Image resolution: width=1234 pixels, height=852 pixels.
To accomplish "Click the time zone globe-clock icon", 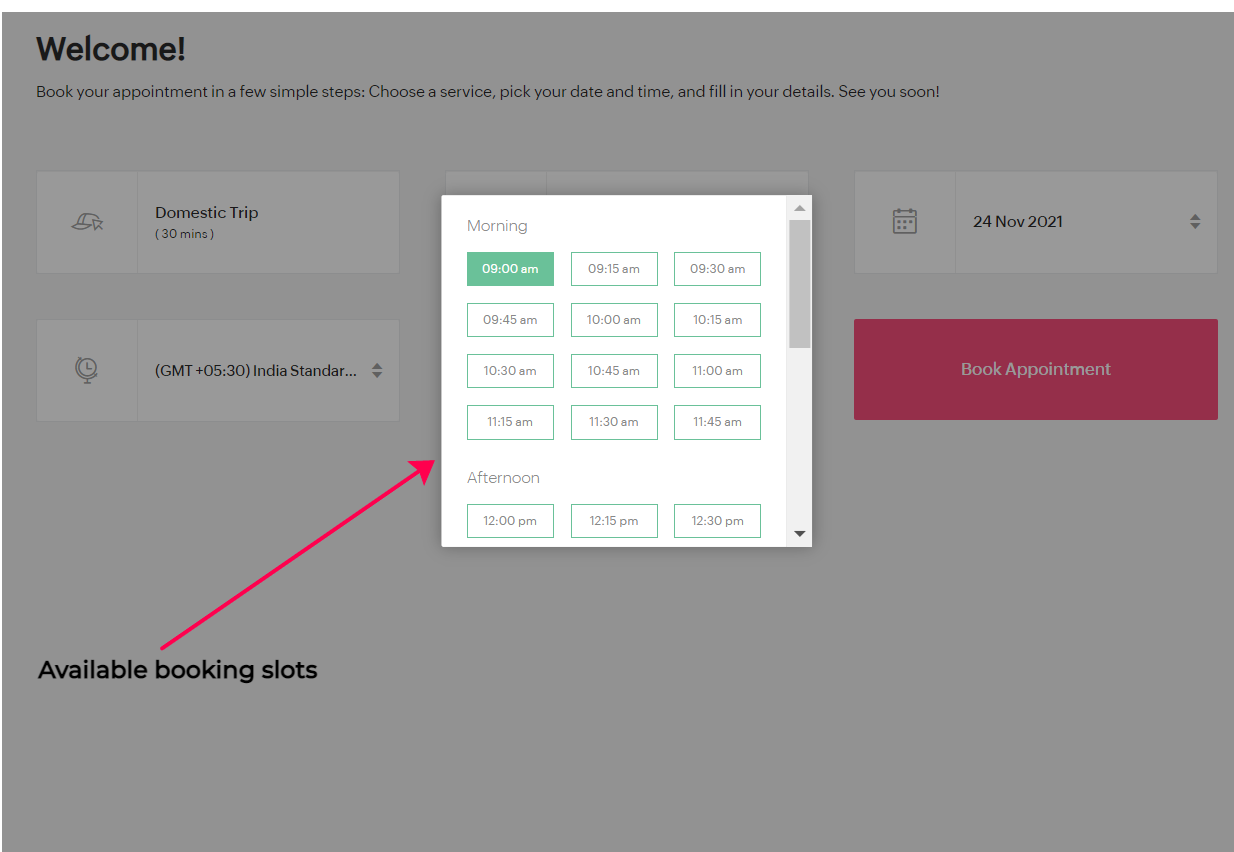I will 87,370.
